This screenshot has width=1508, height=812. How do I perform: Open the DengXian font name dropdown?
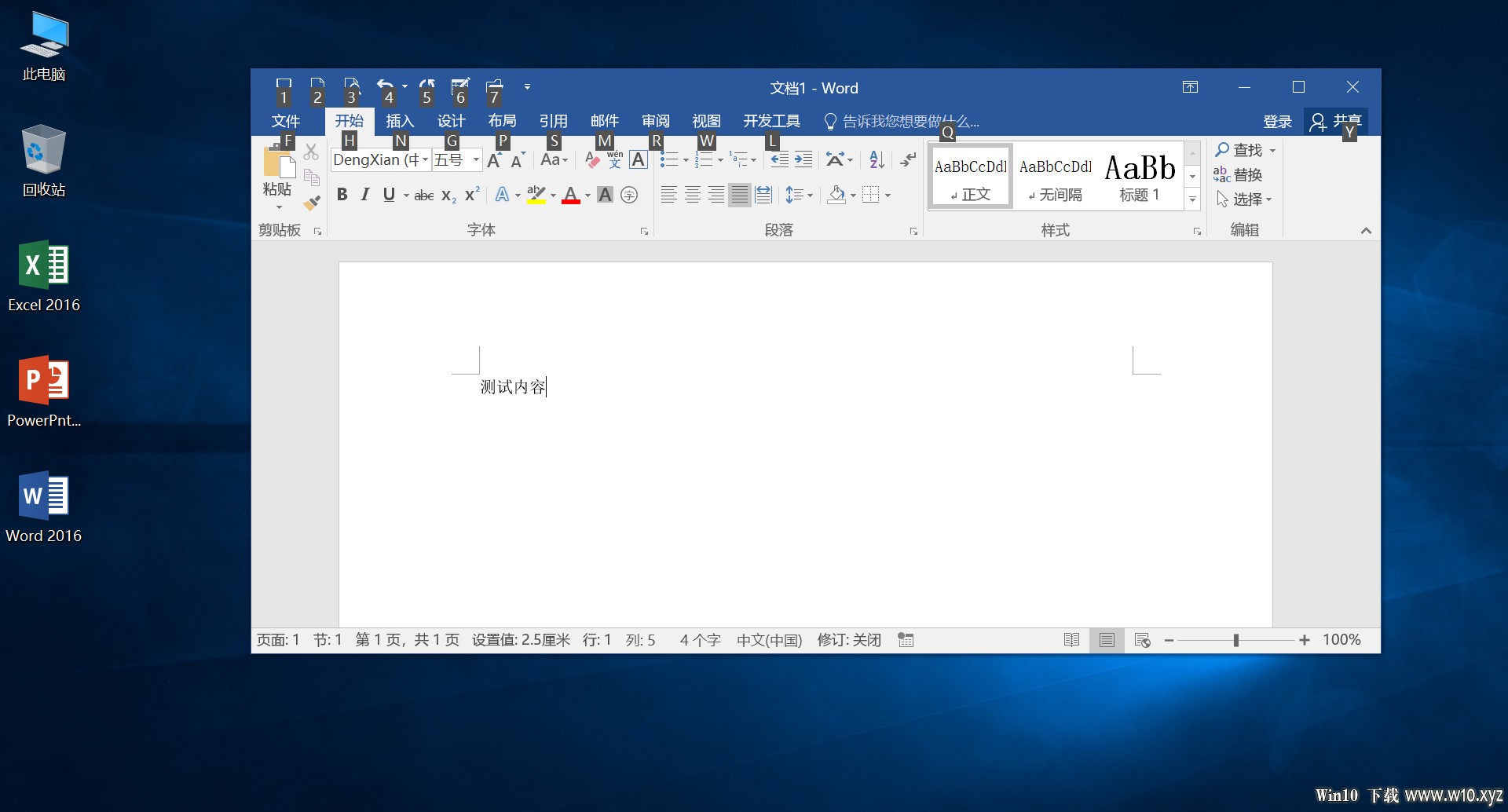pyautogui.click(x=425, y=160)
